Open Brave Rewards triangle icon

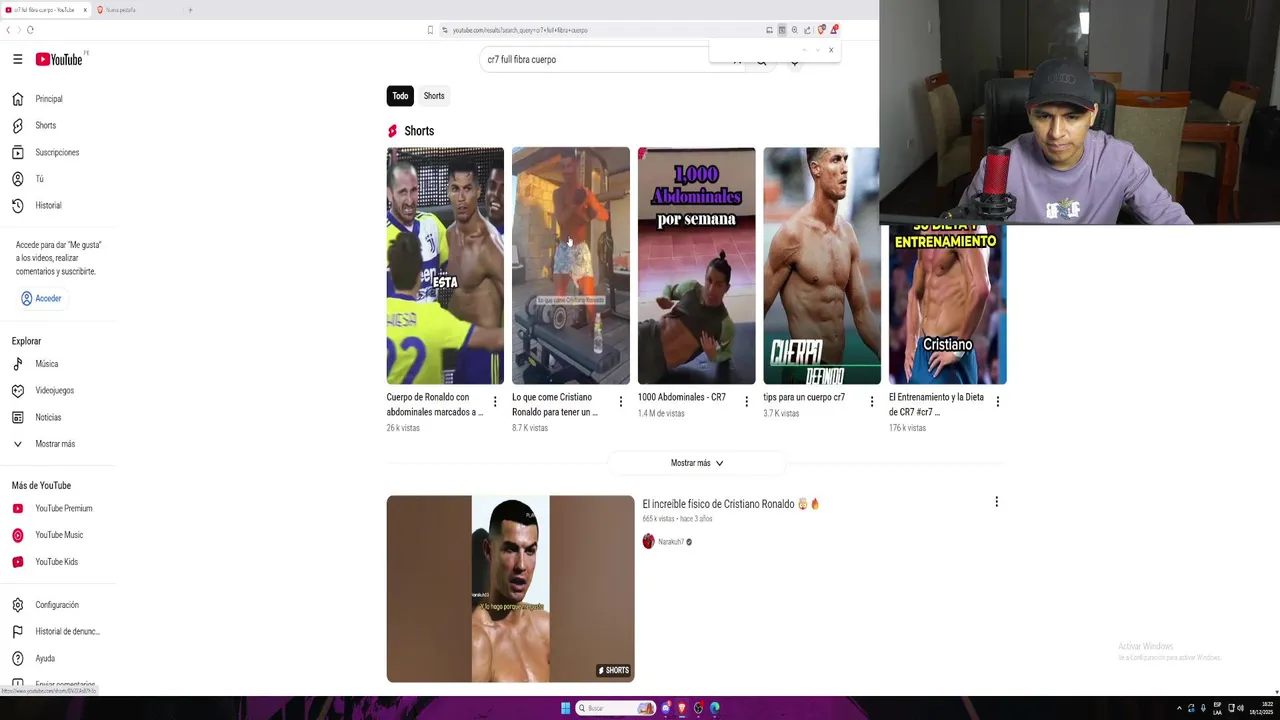(834, 30)
